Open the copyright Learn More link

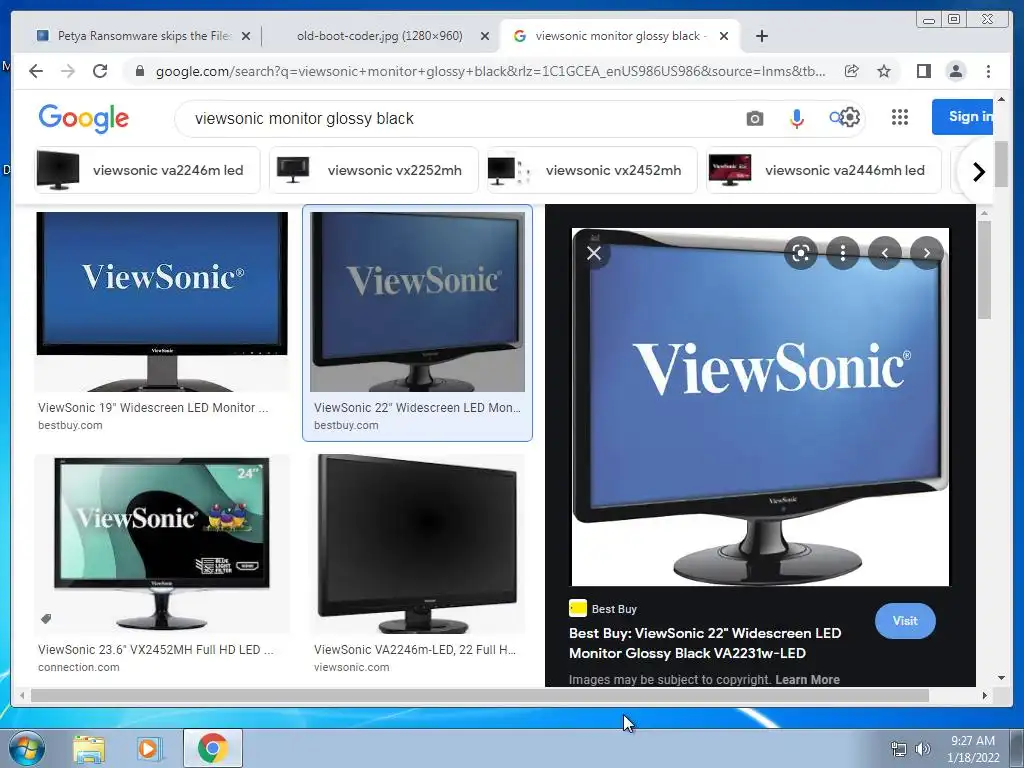point(807,679)
